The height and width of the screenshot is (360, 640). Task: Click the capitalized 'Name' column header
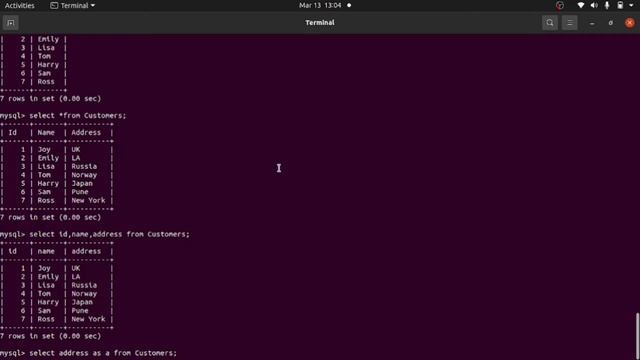tap(46, 133)
